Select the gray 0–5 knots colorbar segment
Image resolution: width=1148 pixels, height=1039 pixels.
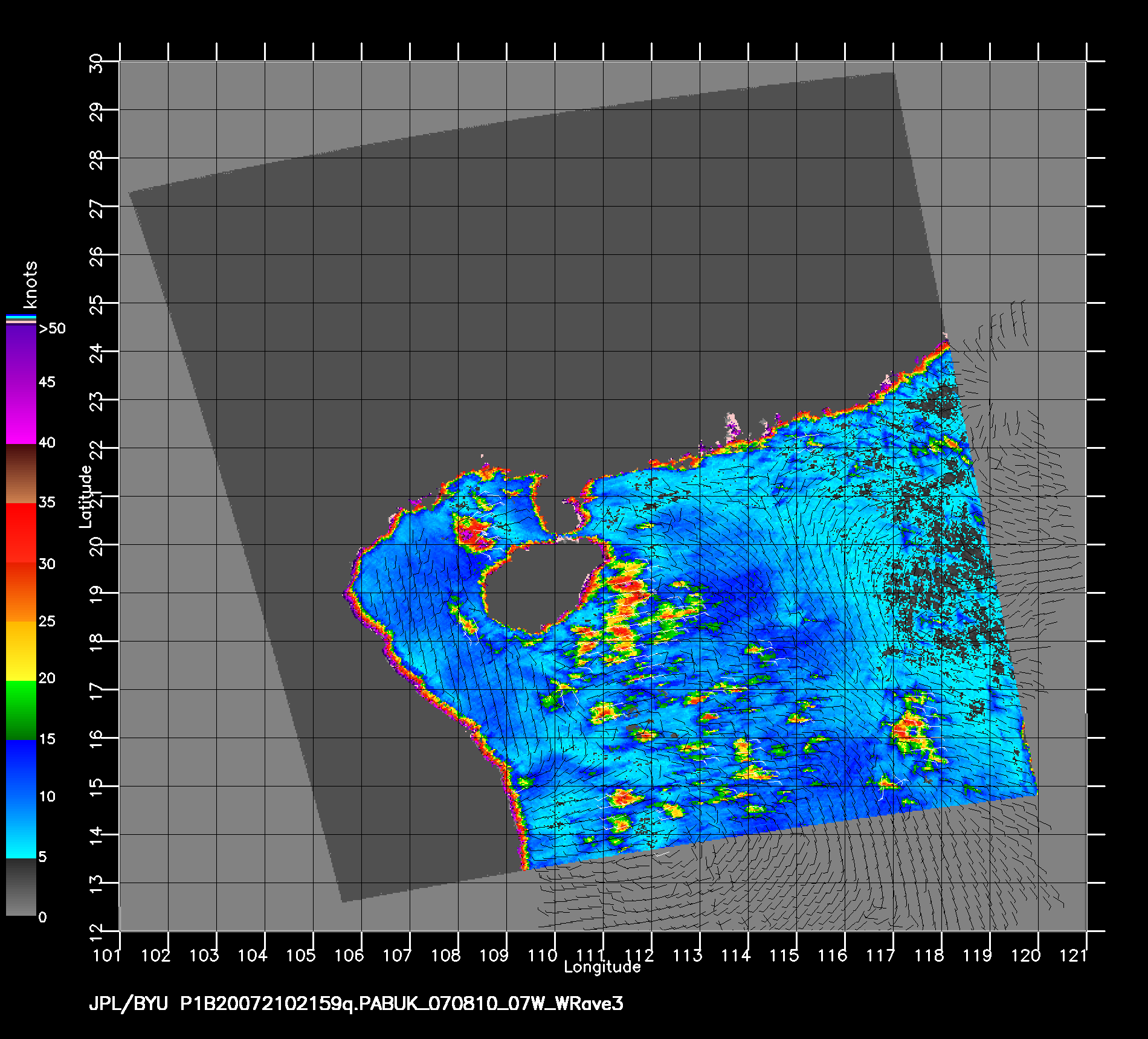[x=21, y=887]
